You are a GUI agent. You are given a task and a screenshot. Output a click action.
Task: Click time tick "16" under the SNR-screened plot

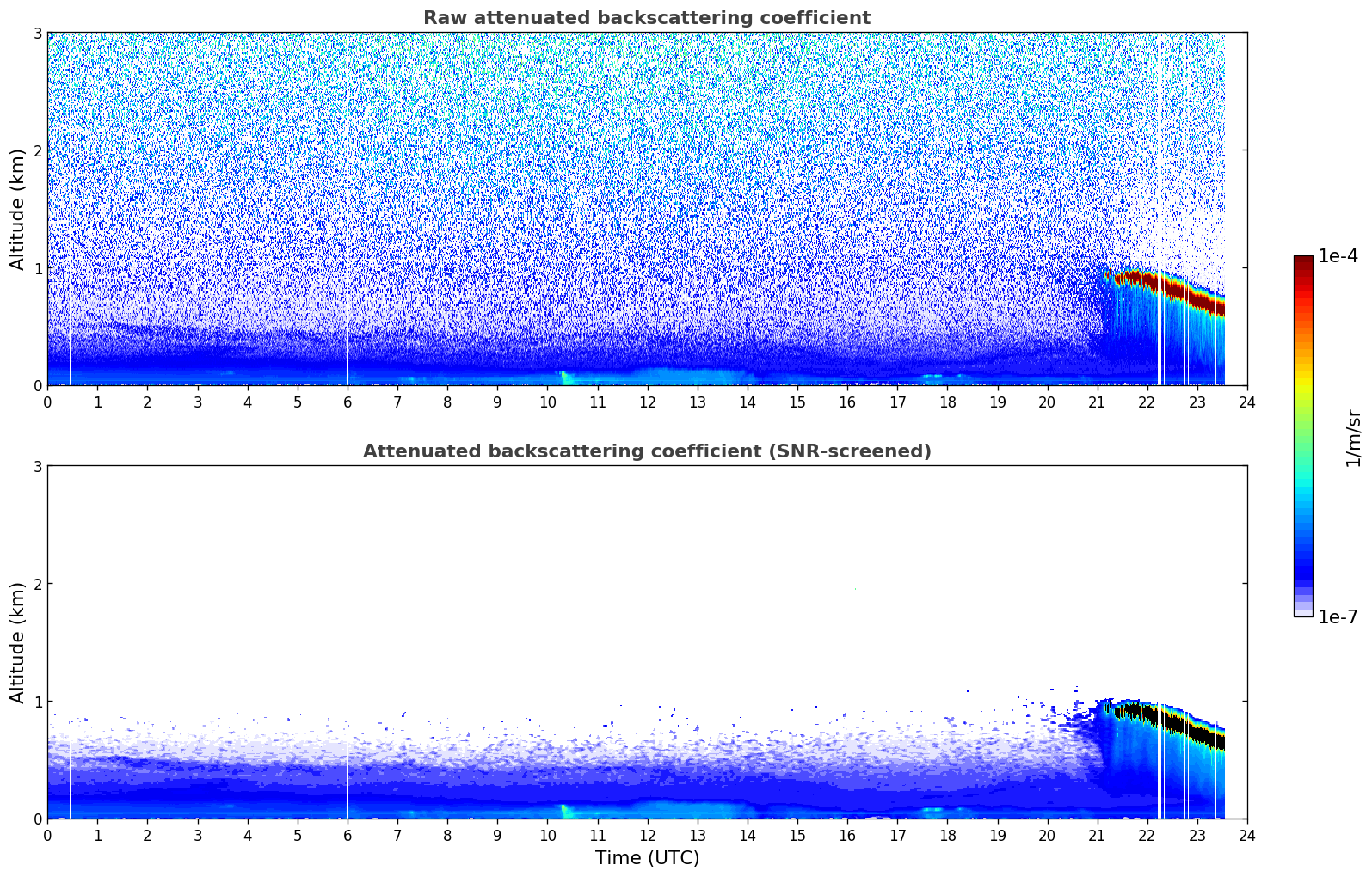(847, 835)
